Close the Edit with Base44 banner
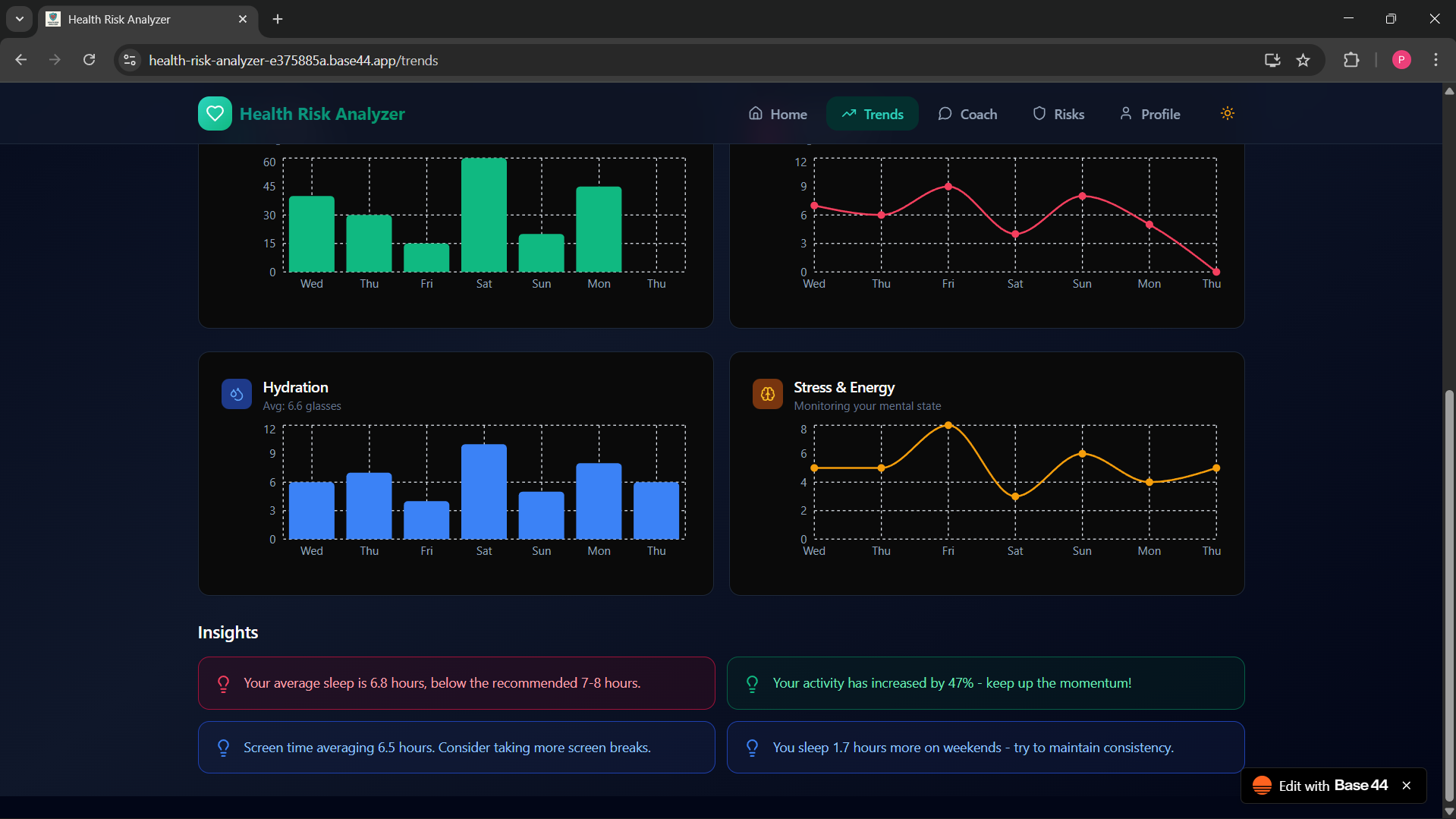 [x=1407, y=786]
